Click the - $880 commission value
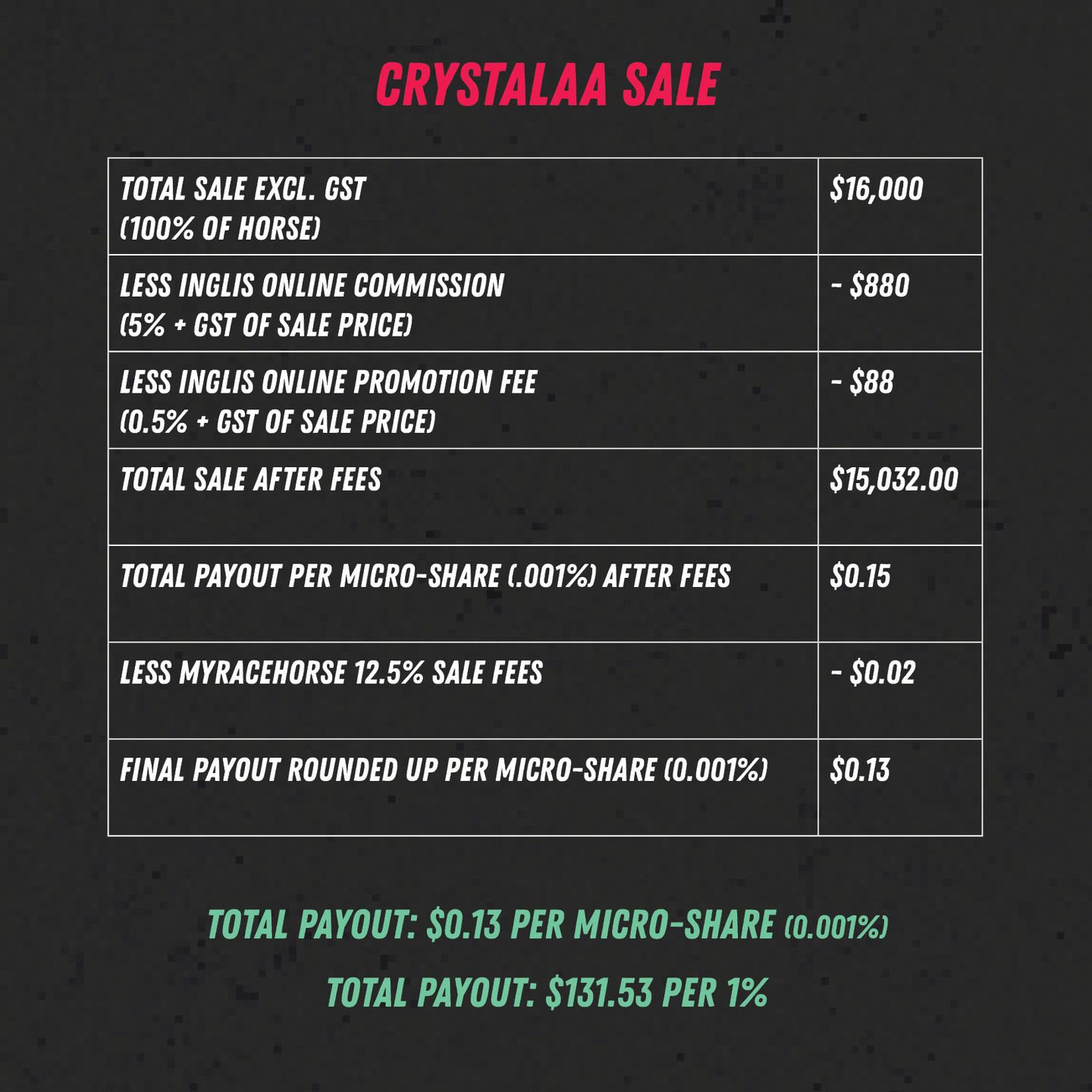The width and height of the screenshot is (1092, 1092). click(x=870, y=286)
